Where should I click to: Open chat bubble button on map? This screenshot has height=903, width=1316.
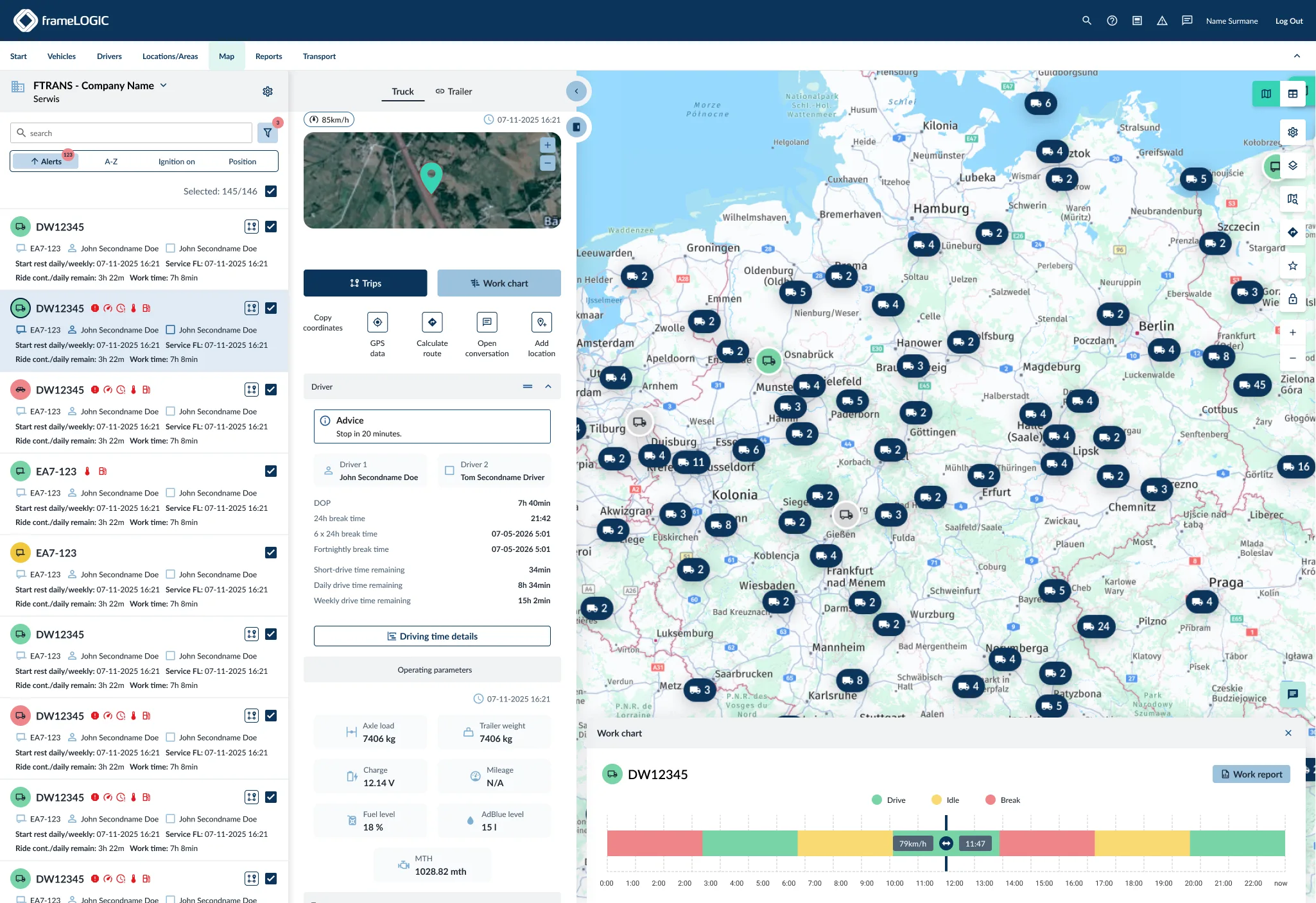1293,694
